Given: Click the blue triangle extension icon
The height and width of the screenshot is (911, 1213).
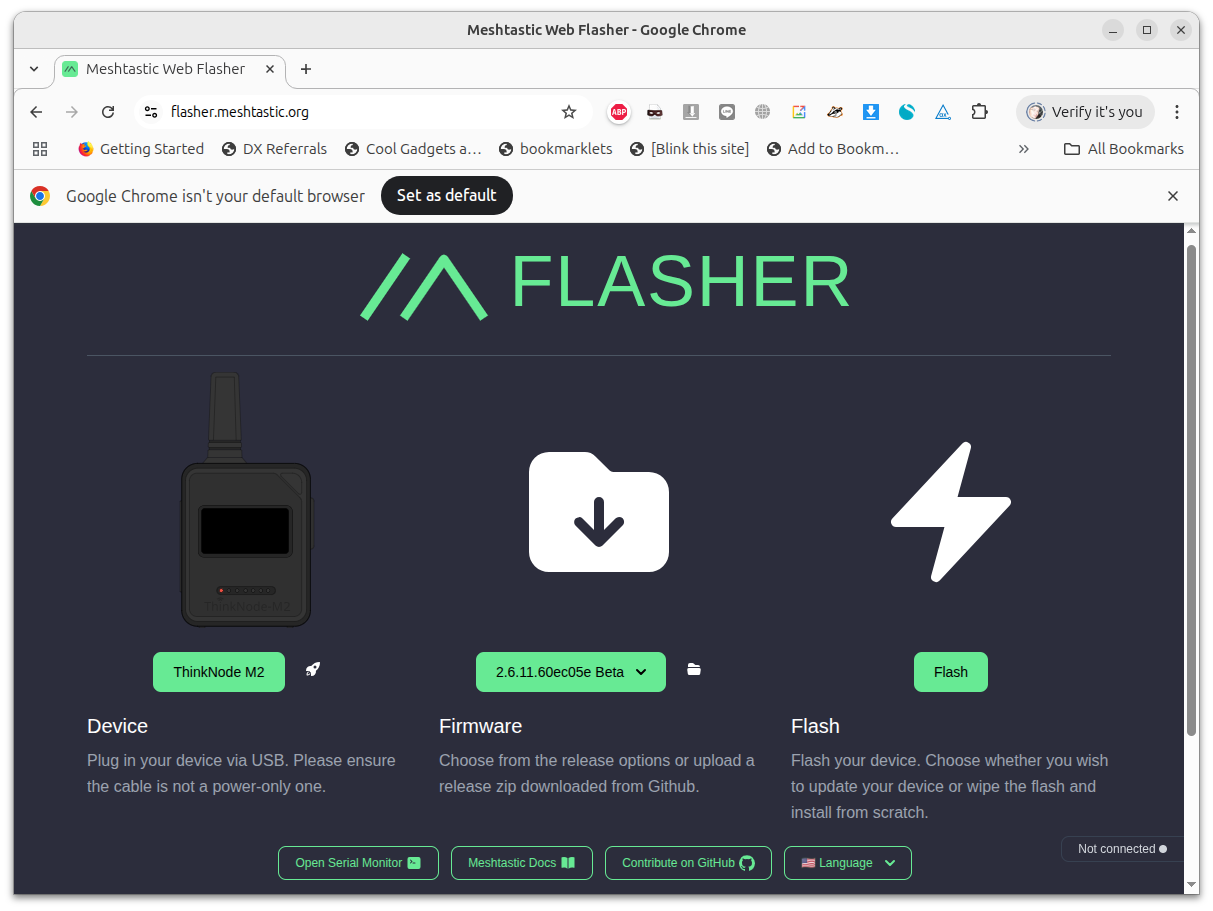Looking at the screenshot, I should [x=943, y=112].
